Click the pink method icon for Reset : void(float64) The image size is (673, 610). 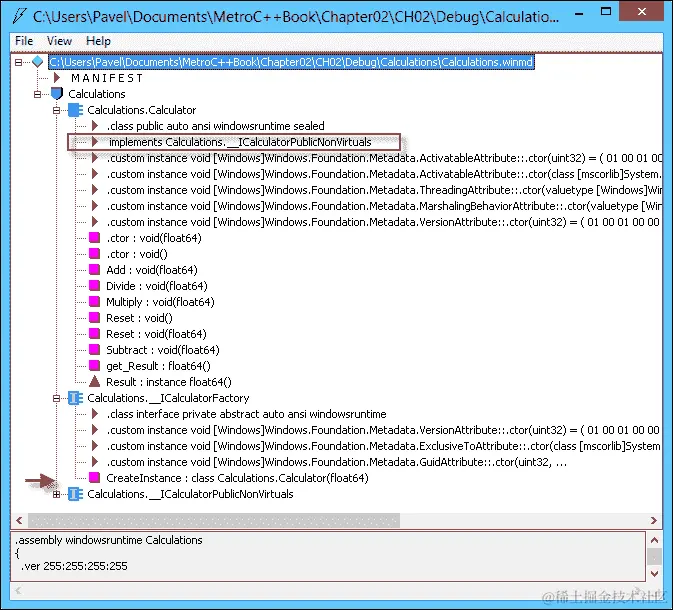point(94,334)
